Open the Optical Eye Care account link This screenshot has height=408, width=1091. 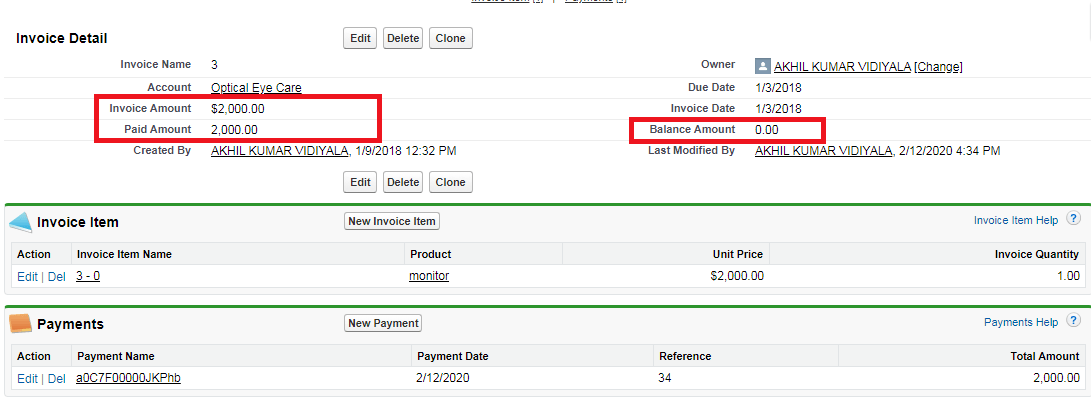pyautogui.click(x=256, y=88)
